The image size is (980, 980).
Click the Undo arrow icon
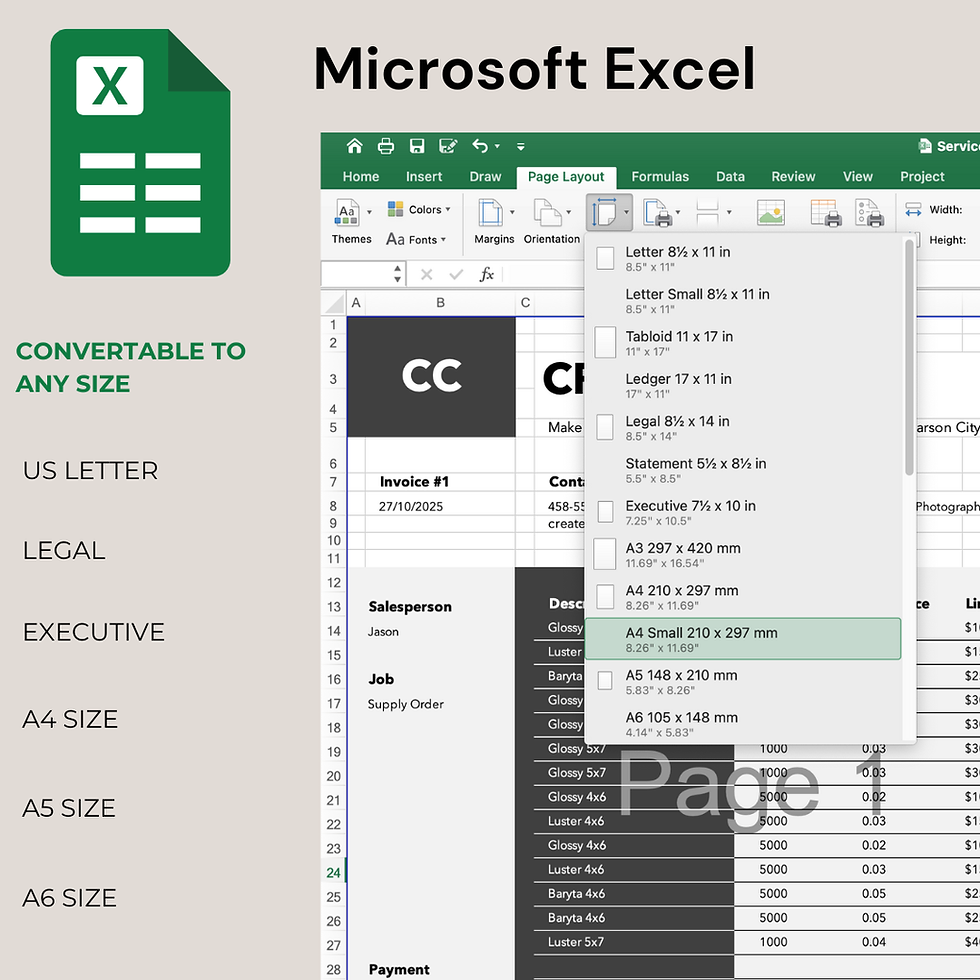[x=480, y=146]
